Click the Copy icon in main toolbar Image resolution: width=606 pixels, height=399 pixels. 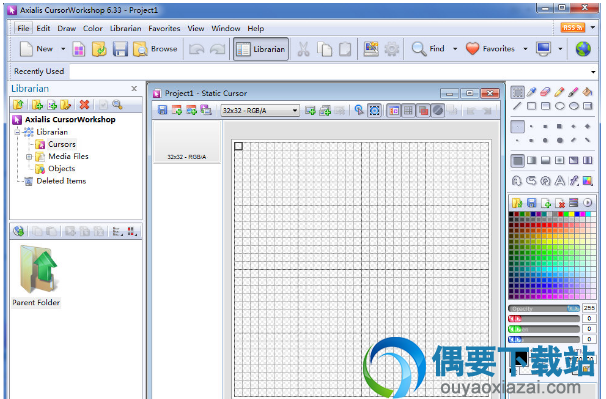pos(325,49)
